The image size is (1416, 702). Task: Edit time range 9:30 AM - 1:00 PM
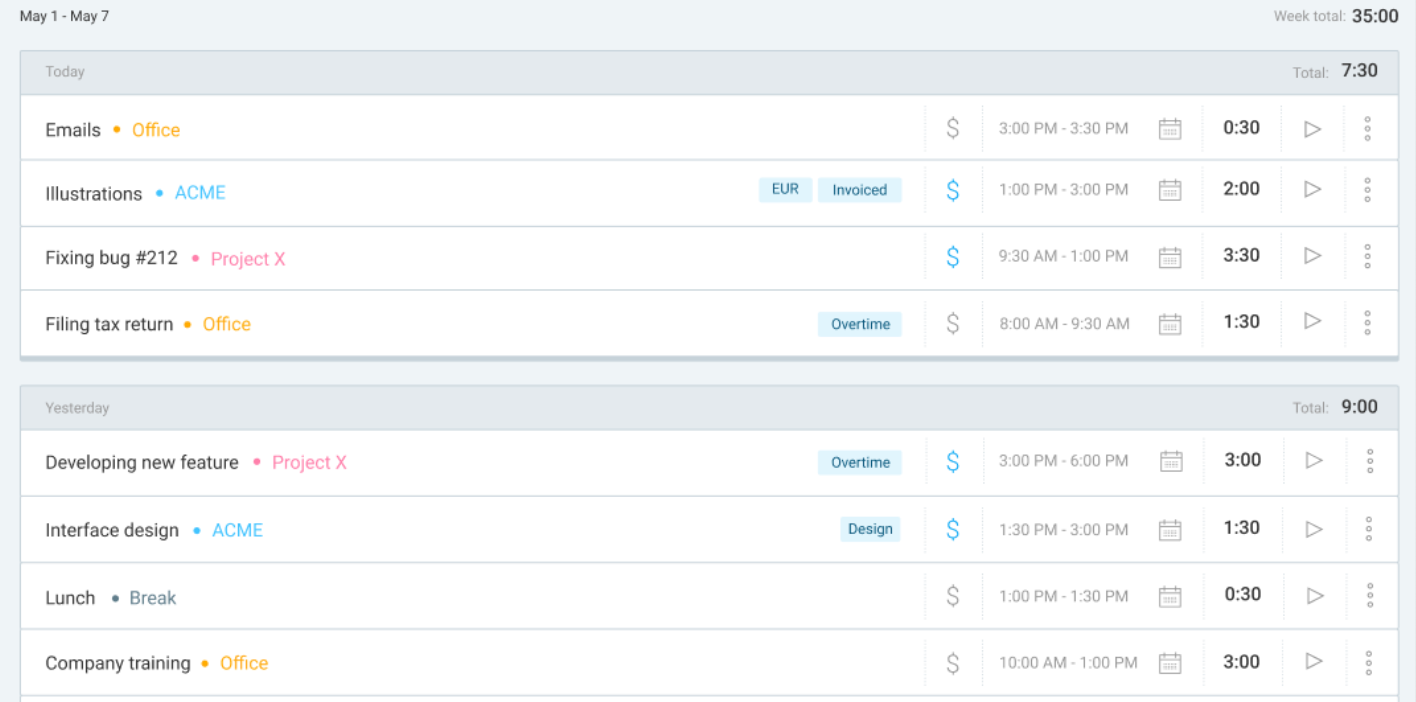pyautogui.click(x=1063, y=257)
